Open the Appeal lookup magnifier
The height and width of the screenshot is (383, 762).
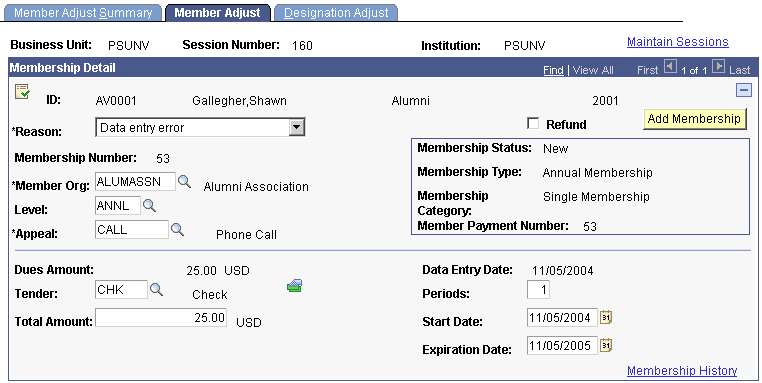(177, 229)
